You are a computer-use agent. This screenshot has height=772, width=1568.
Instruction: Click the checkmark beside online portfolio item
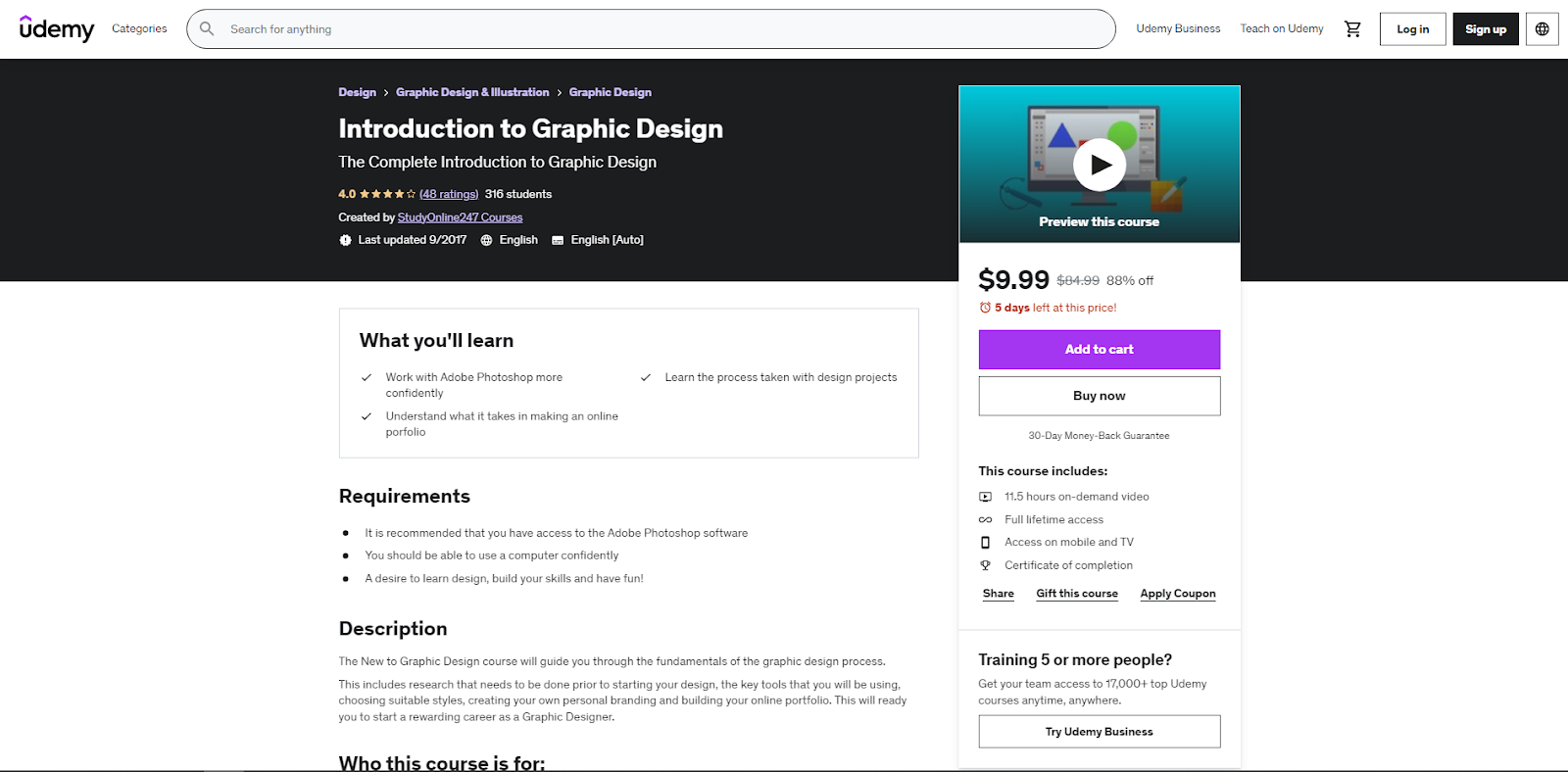[367, 416]
